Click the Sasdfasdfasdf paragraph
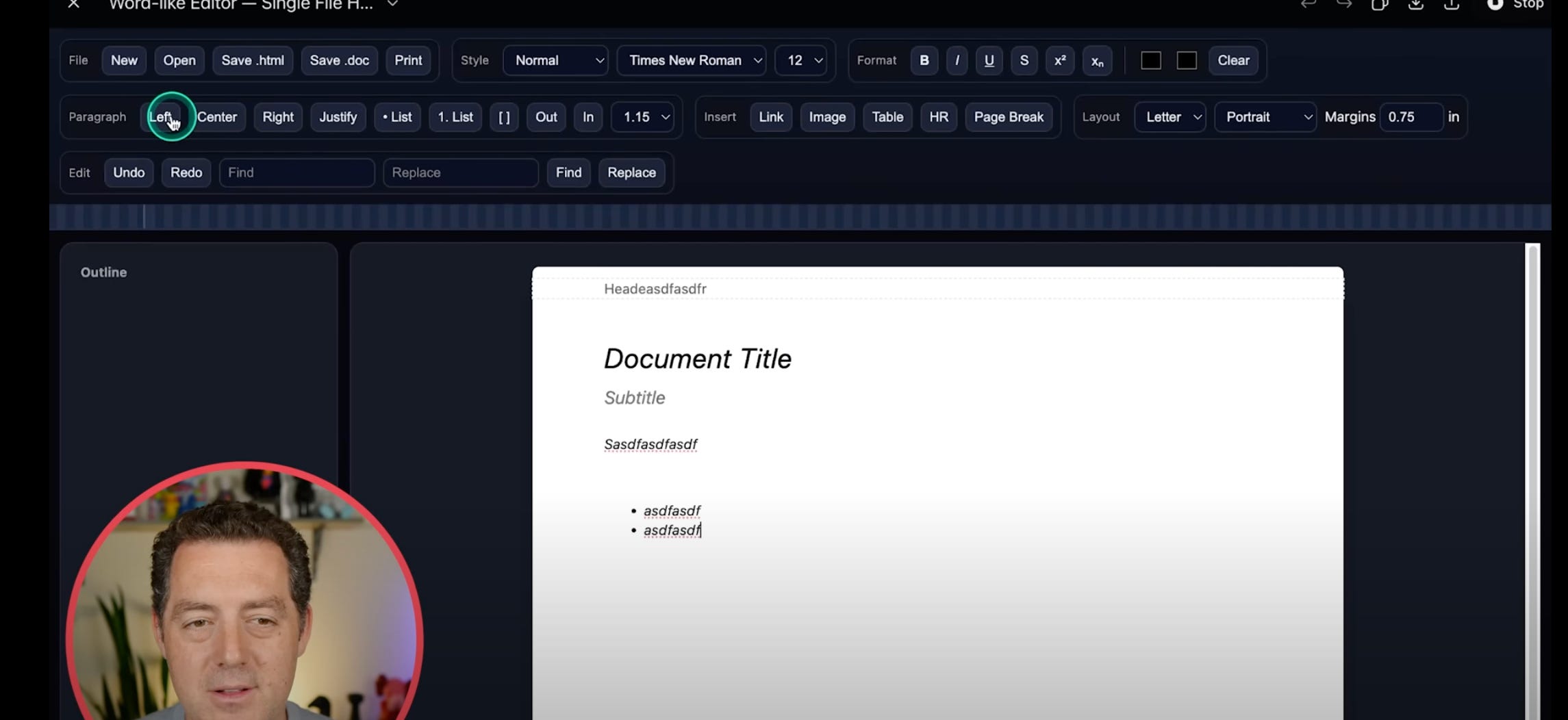This screenshot has height=720, width=1568. [x=650, y=444]
